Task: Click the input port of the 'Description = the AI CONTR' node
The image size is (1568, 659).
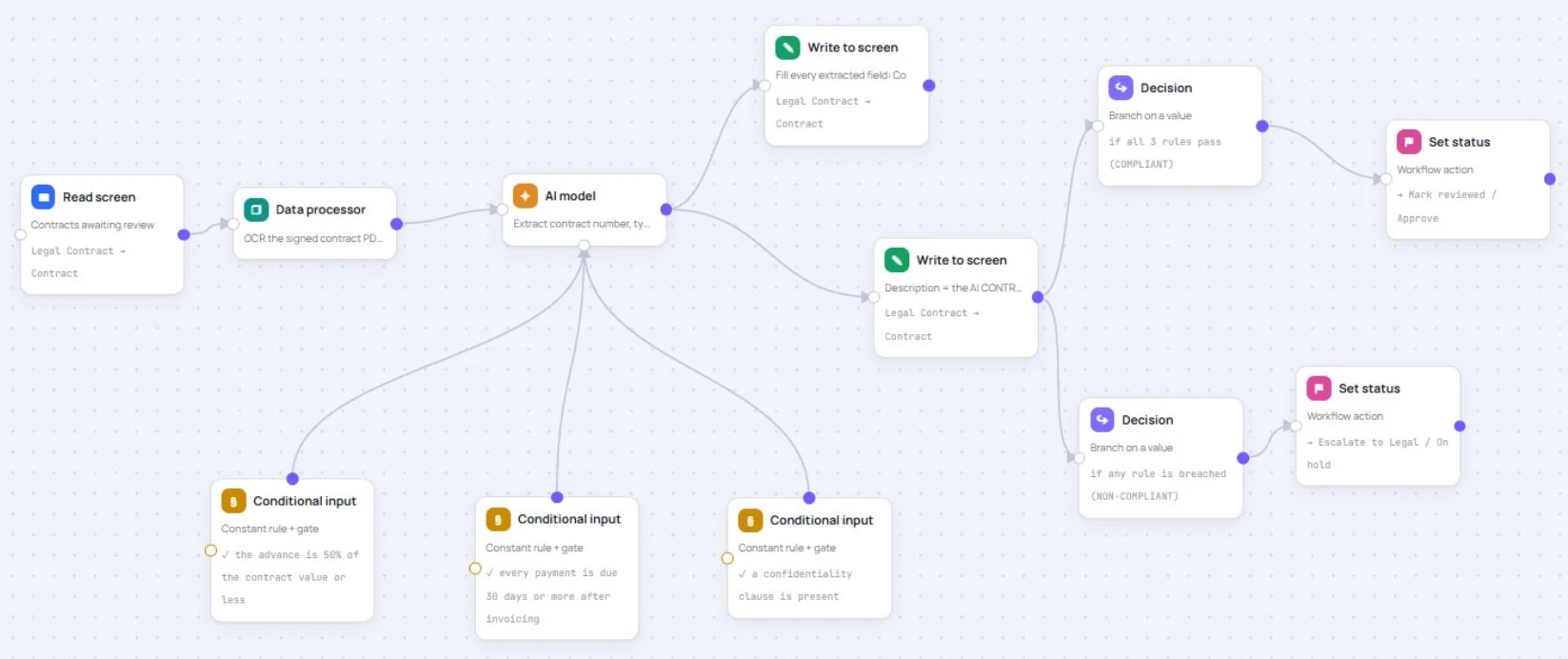Action: [x=874, y=297]
